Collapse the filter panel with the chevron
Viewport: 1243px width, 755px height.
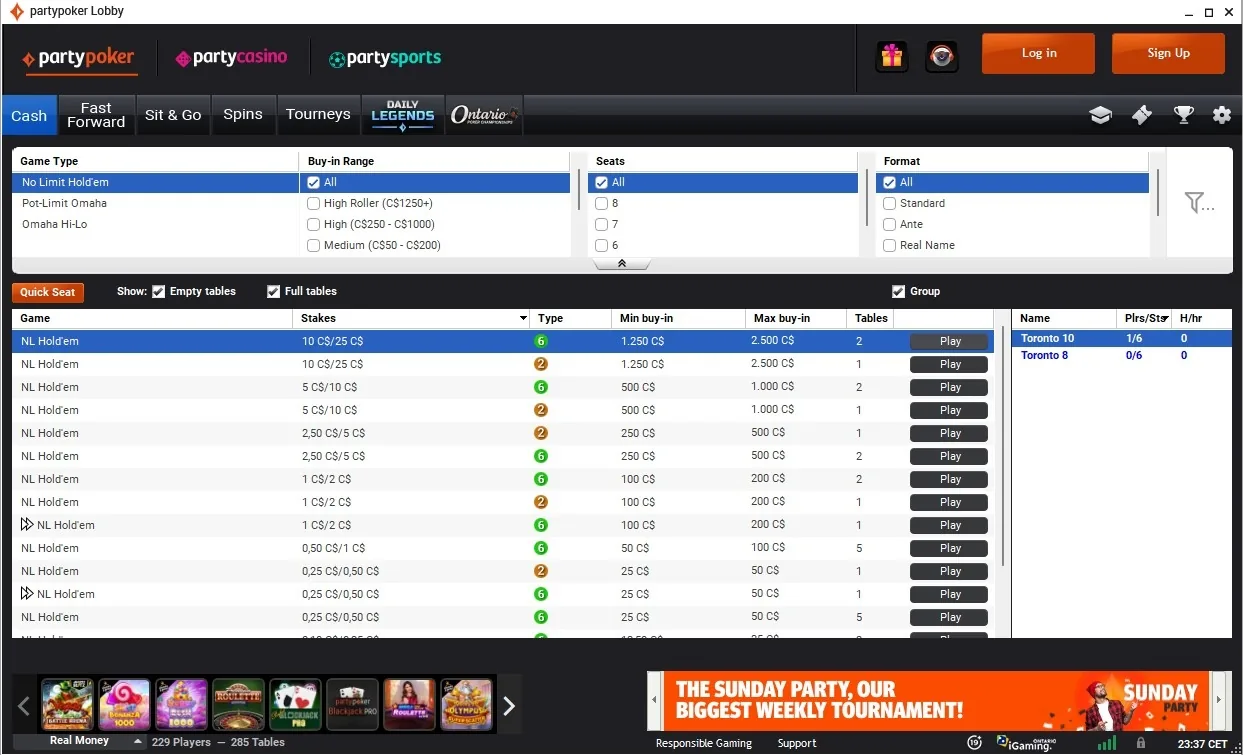(x=621, y=263)
